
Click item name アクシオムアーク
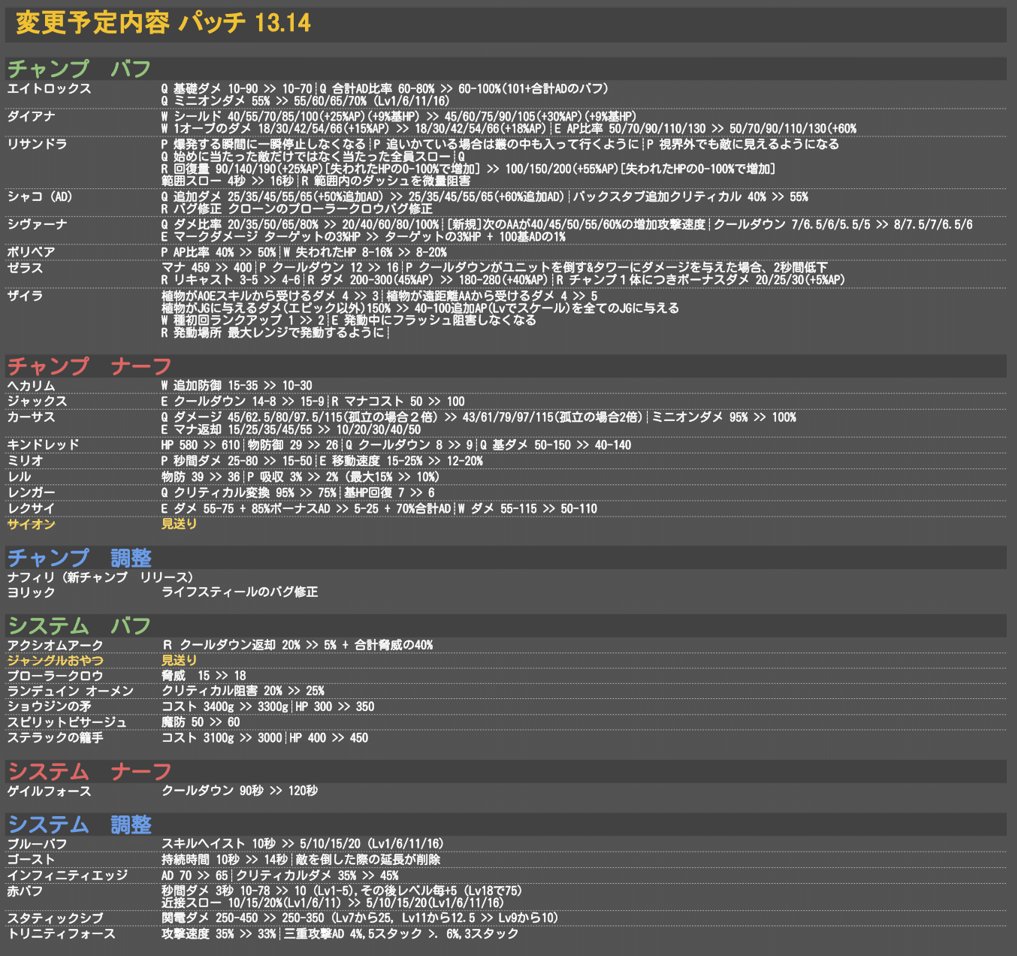pyautogui.click(x=55, y=645)
